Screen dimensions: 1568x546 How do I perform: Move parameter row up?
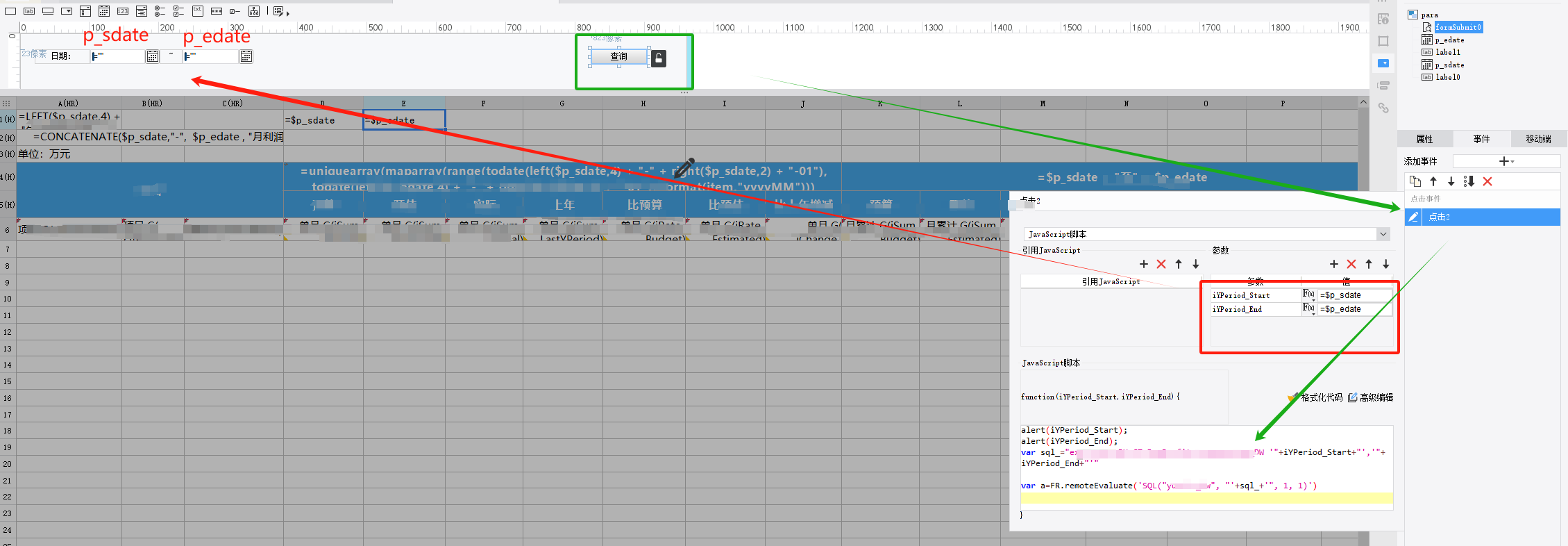pos(1369,264)
